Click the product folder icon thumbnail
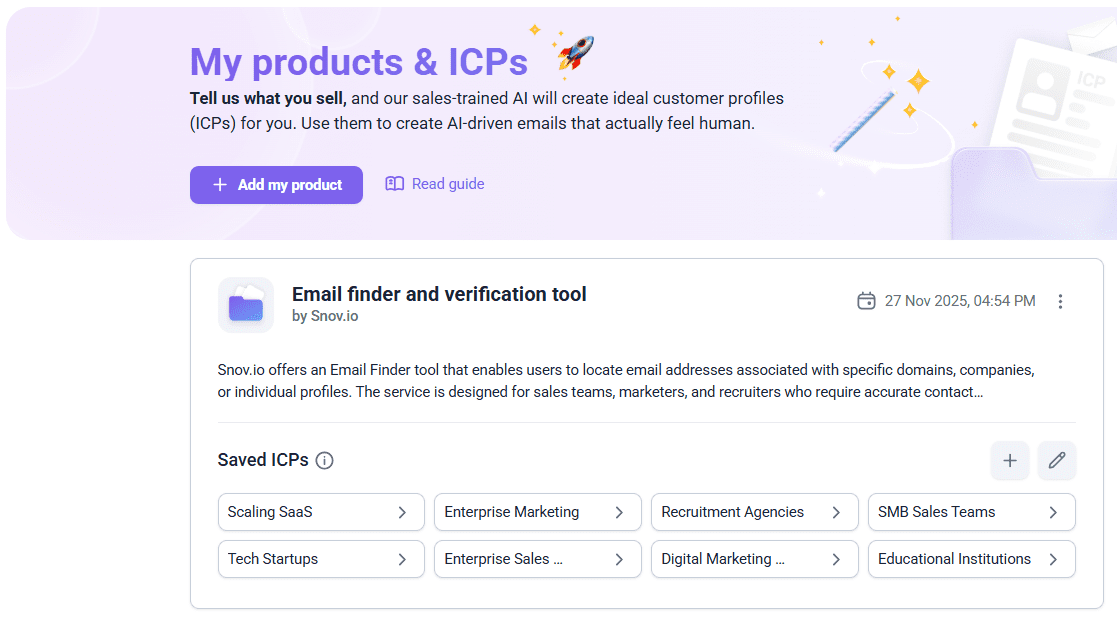 246,305
